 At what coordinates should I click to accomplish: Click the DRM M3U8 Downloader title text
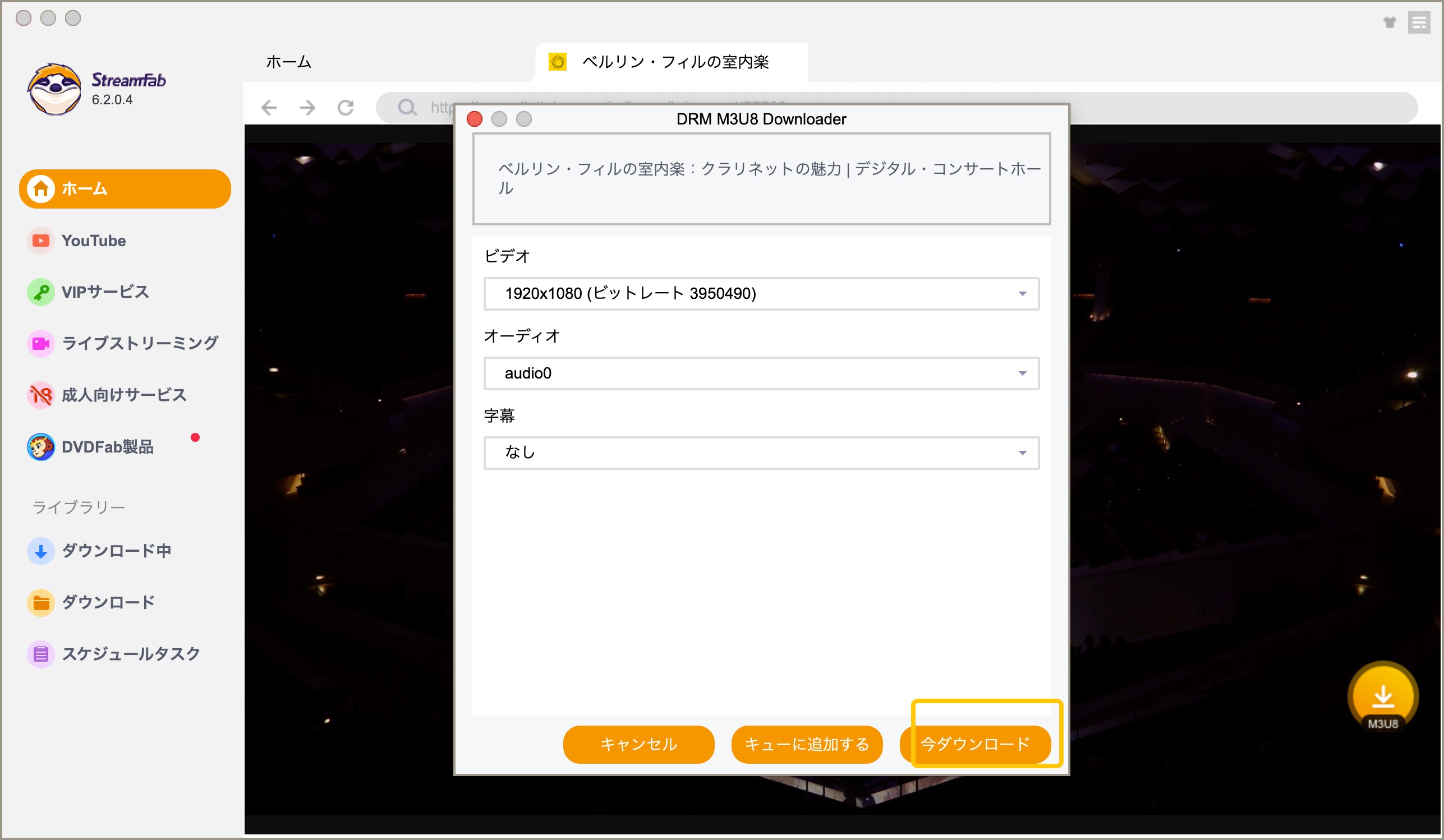click(761, 119)
